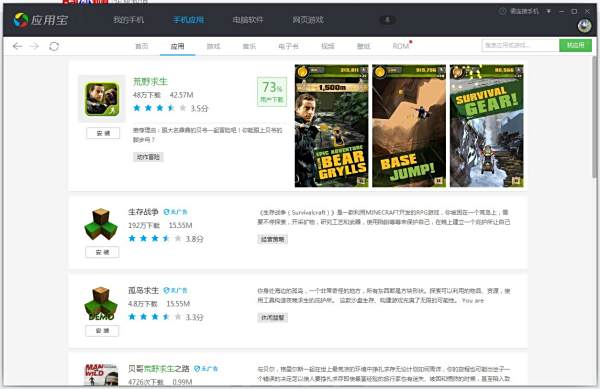The width and height of the screenshot is (600, 389).
Task: Click the 孤岛求生 description text
Action: 384,296
